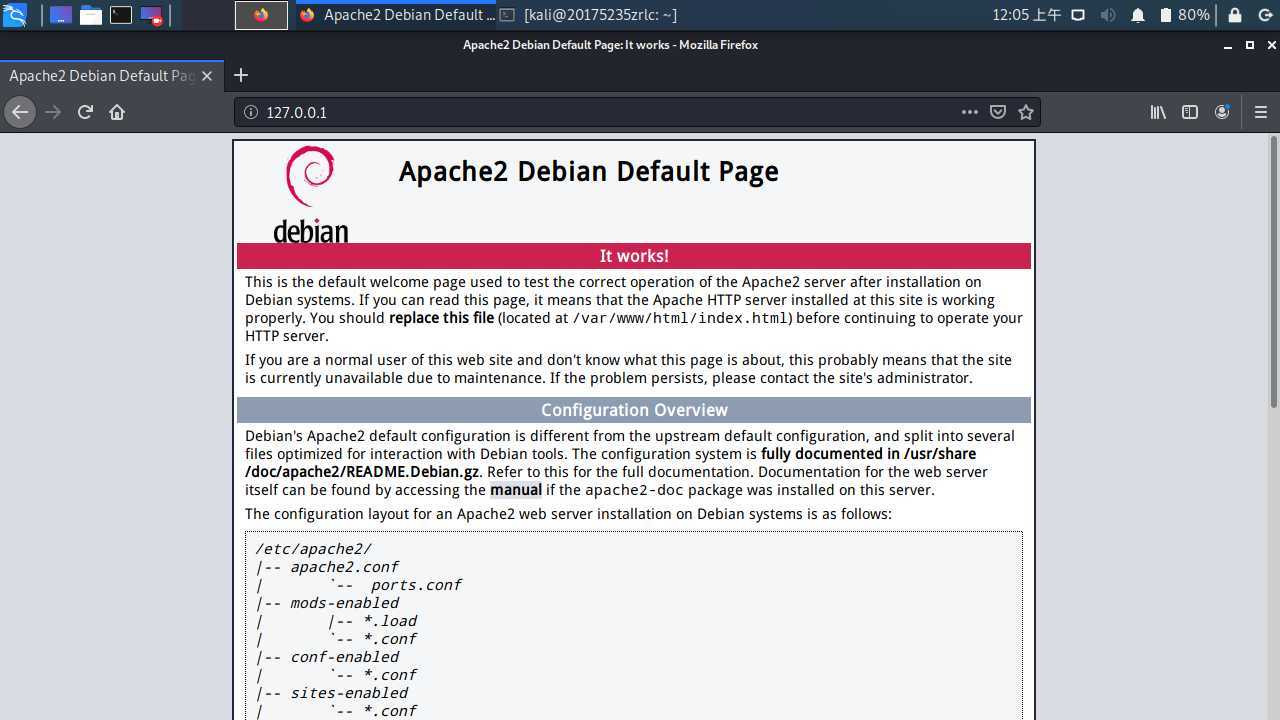1280x720 pixels.
Task: Click the /etc/apache2/ line in the tree
Action: pyautogui.click(x=313, y=549)
